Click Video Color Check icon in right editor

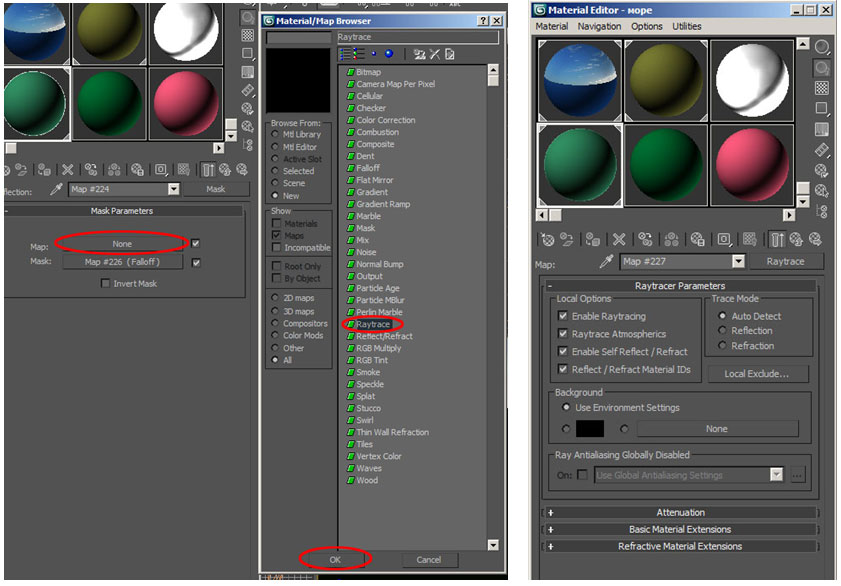[822, 129]
